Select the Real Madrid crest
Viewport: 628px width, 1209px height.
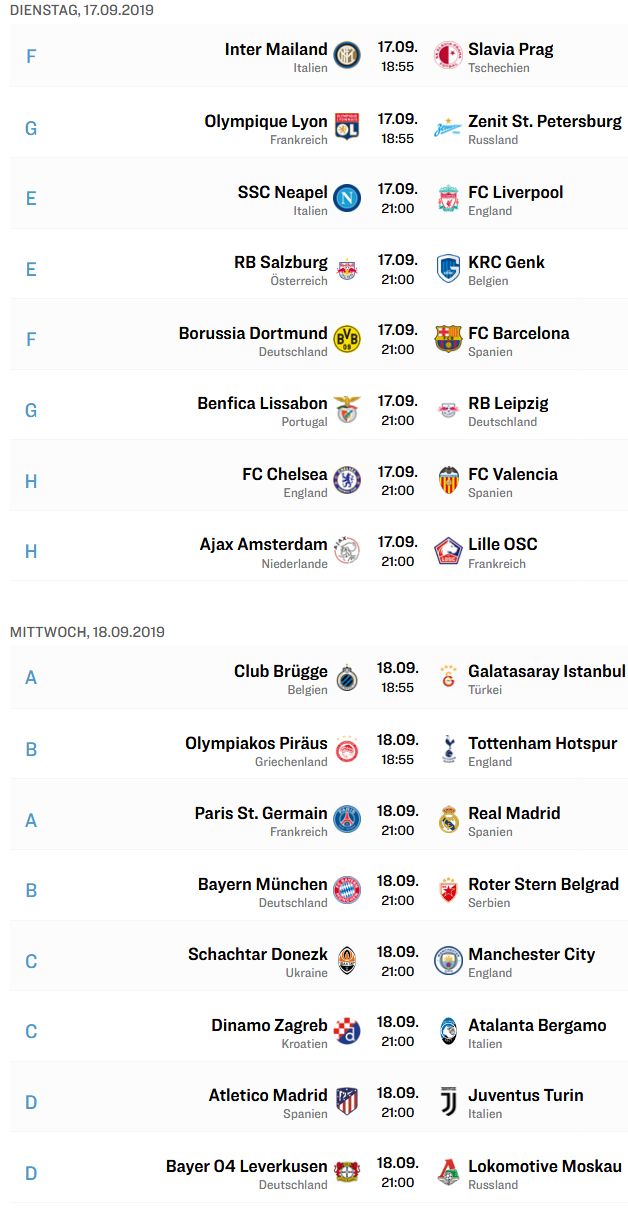click(x=448, y=819)
